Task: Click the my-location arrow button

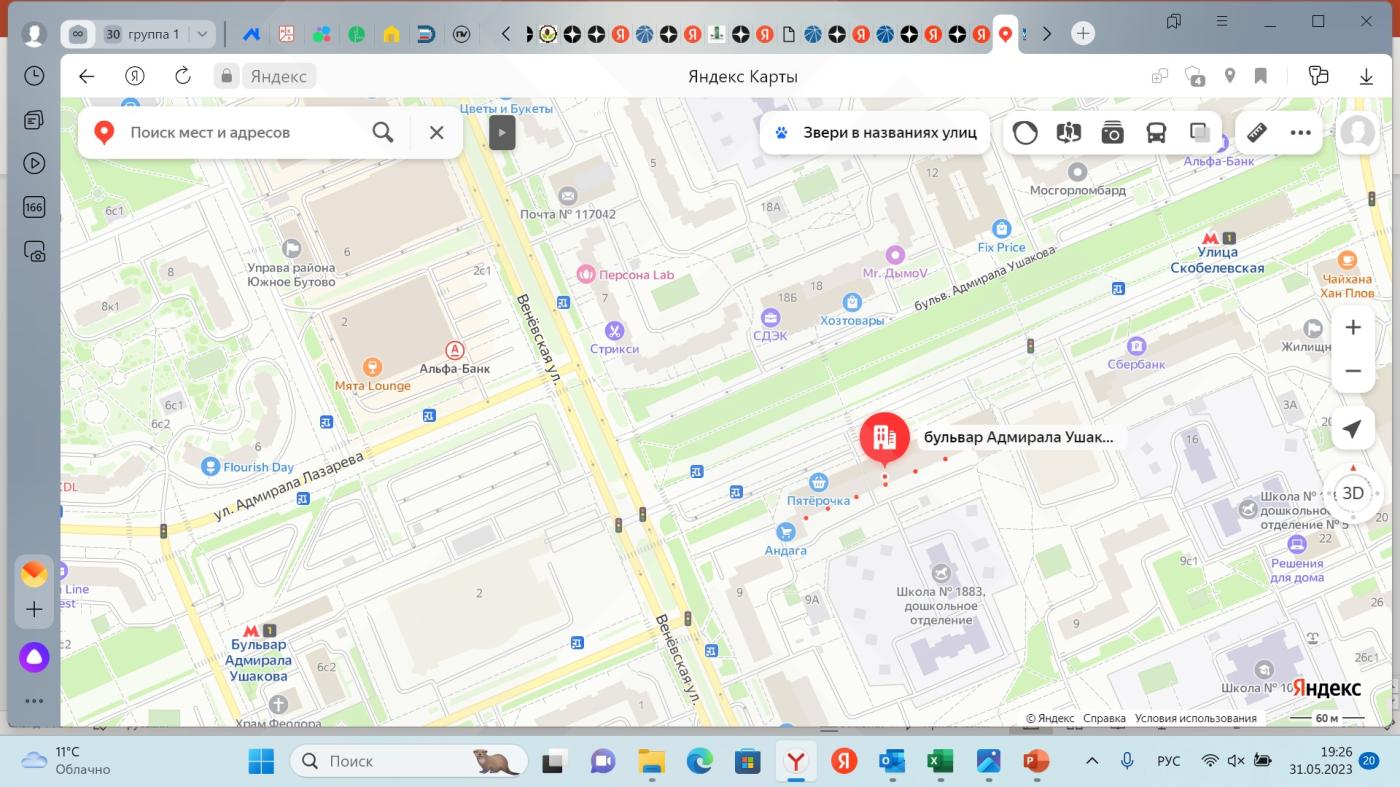Action: 1352,429
